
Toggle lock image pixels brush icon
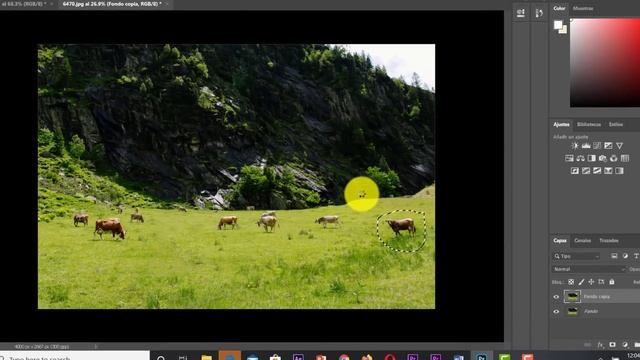(581, 282)
